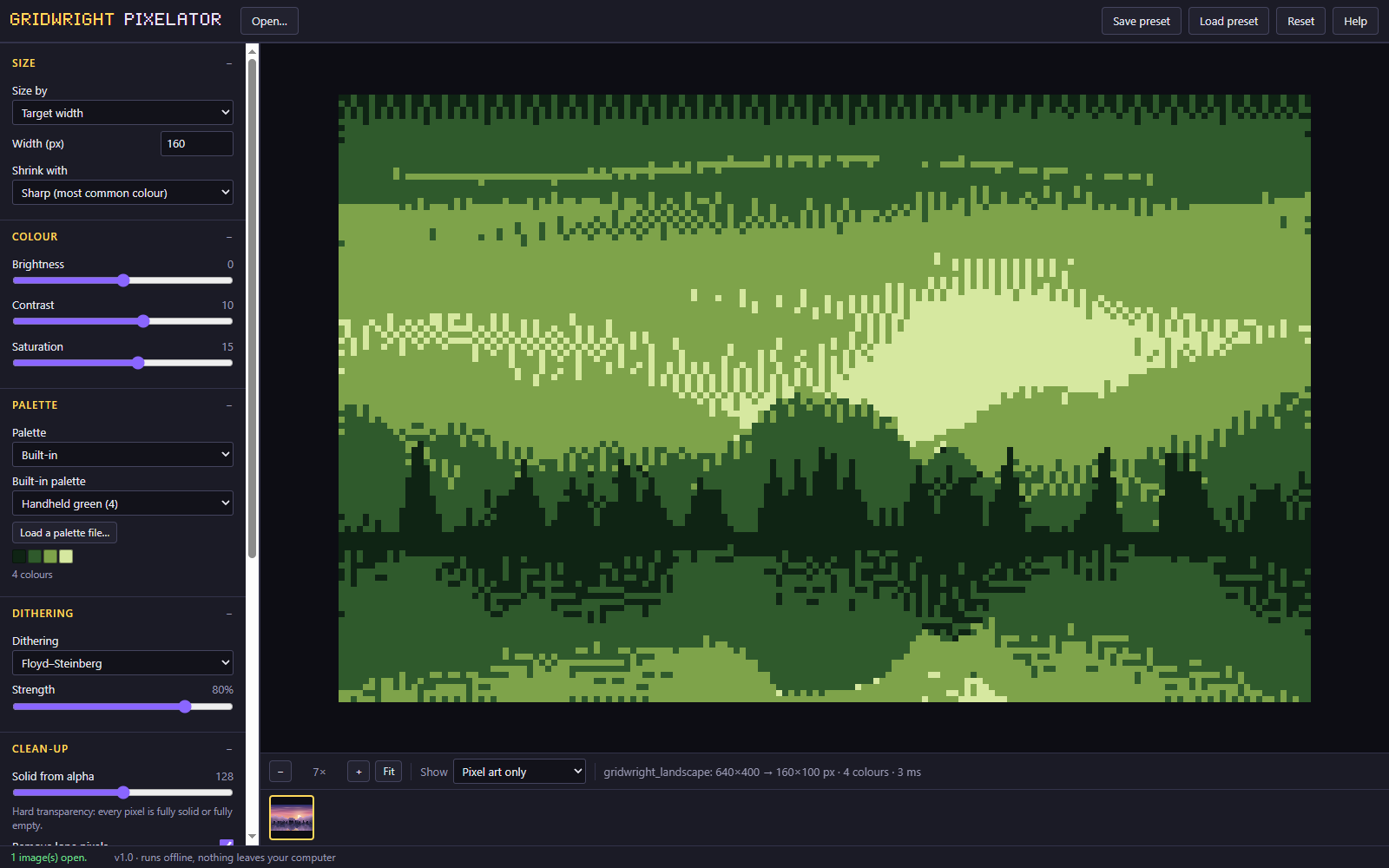The image size is (1389, 868).
Task: Zoom out with the minus button
Action: pos(280,772)
